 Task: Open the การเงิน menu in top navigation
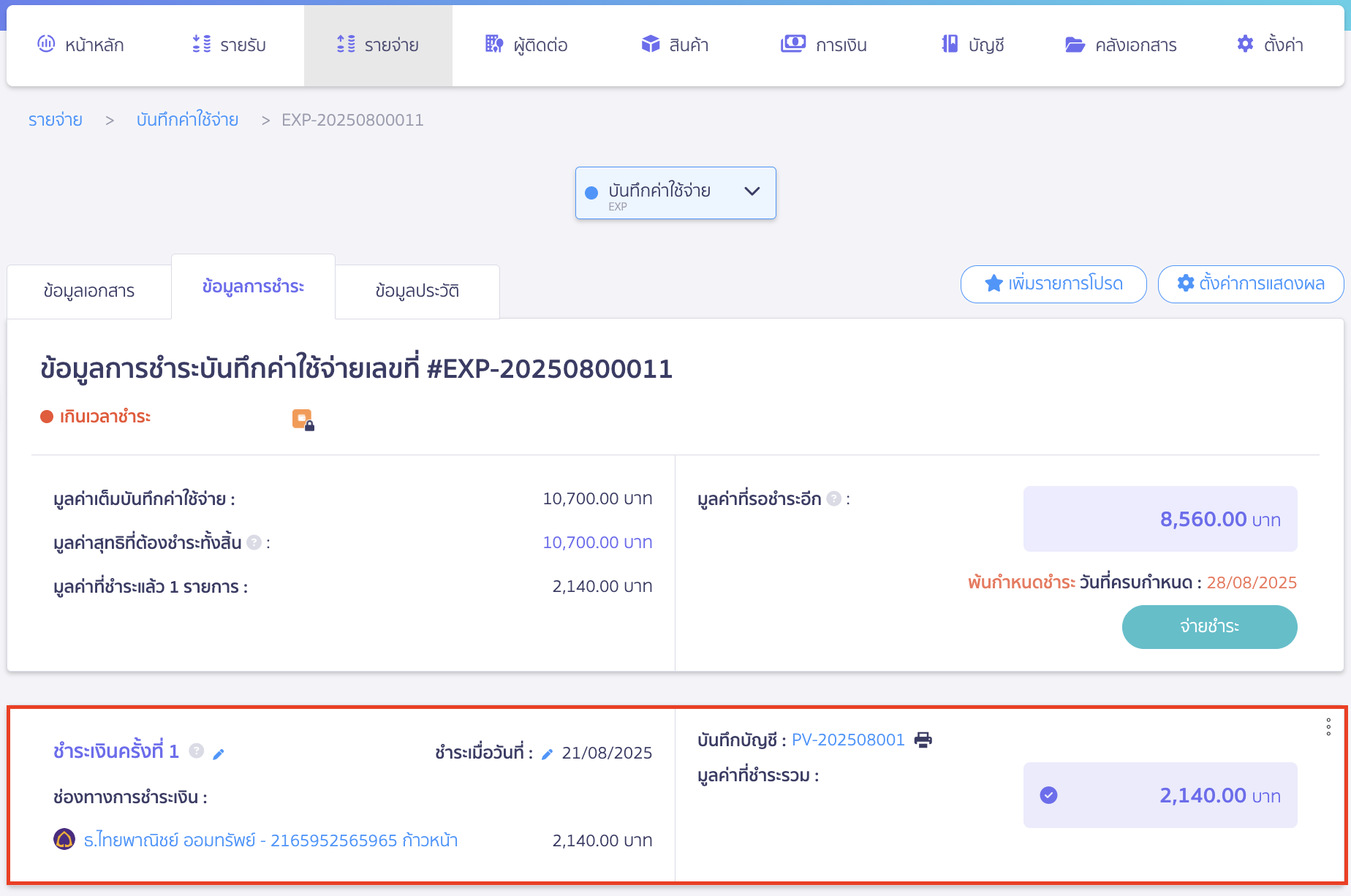tap(824, 45)
